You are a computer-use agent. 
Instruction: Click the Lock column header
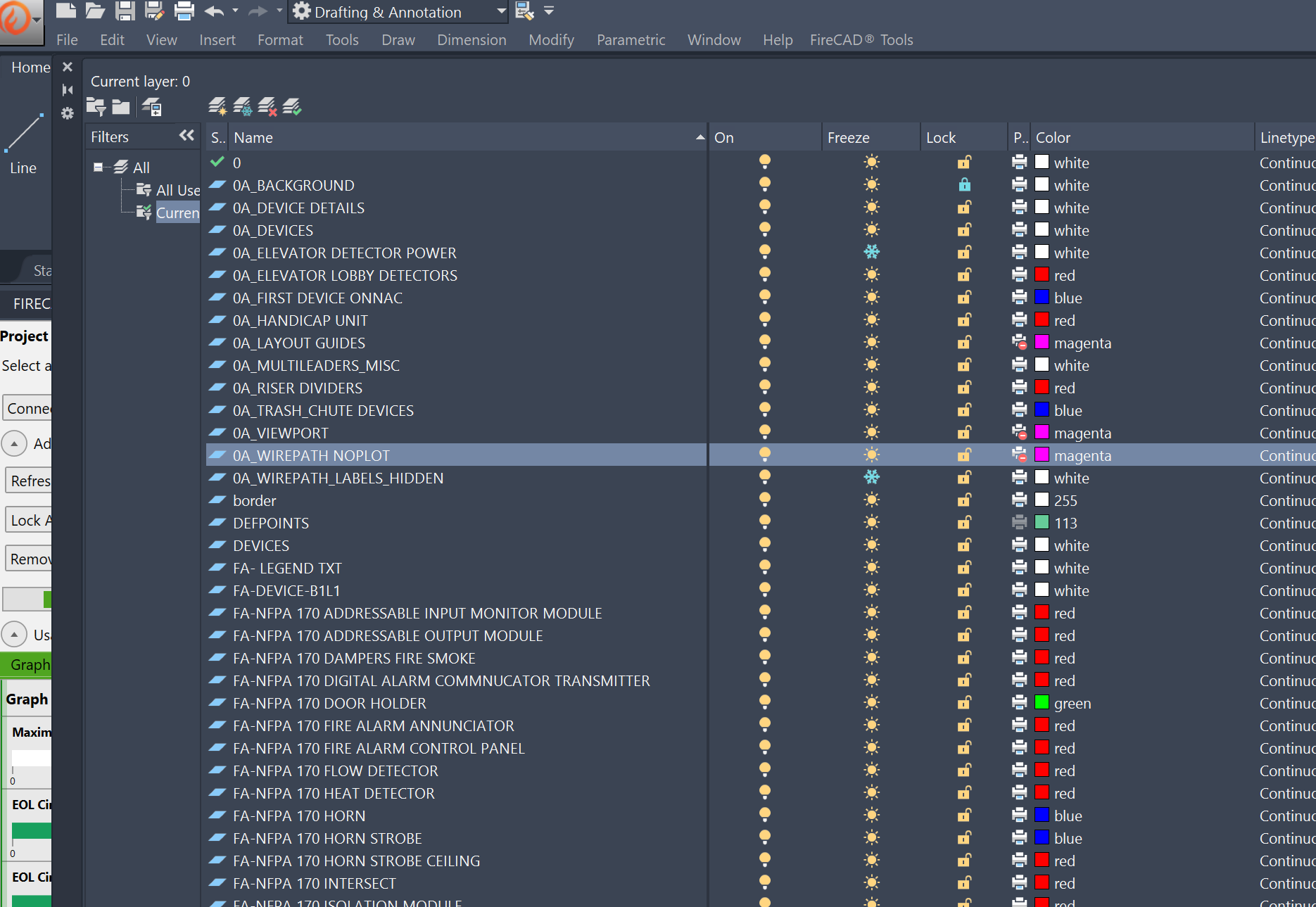pos(963,137)
